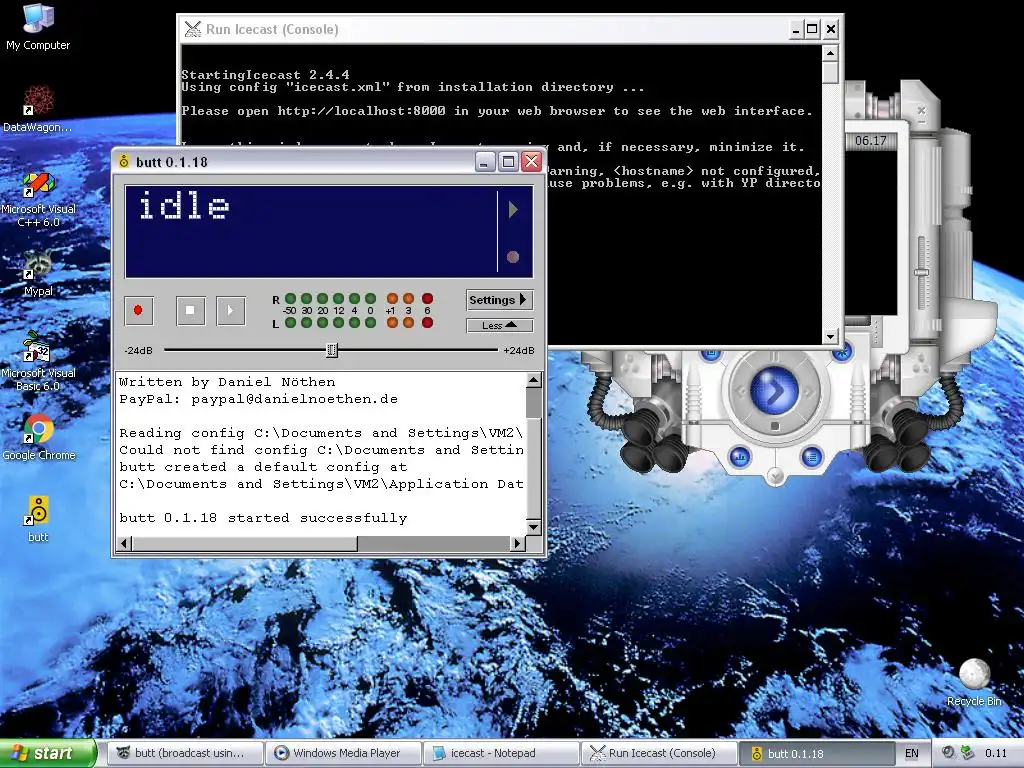Maximize the butt 0.1.18 window
The image size is (1024, 768).
click(508, 161)
